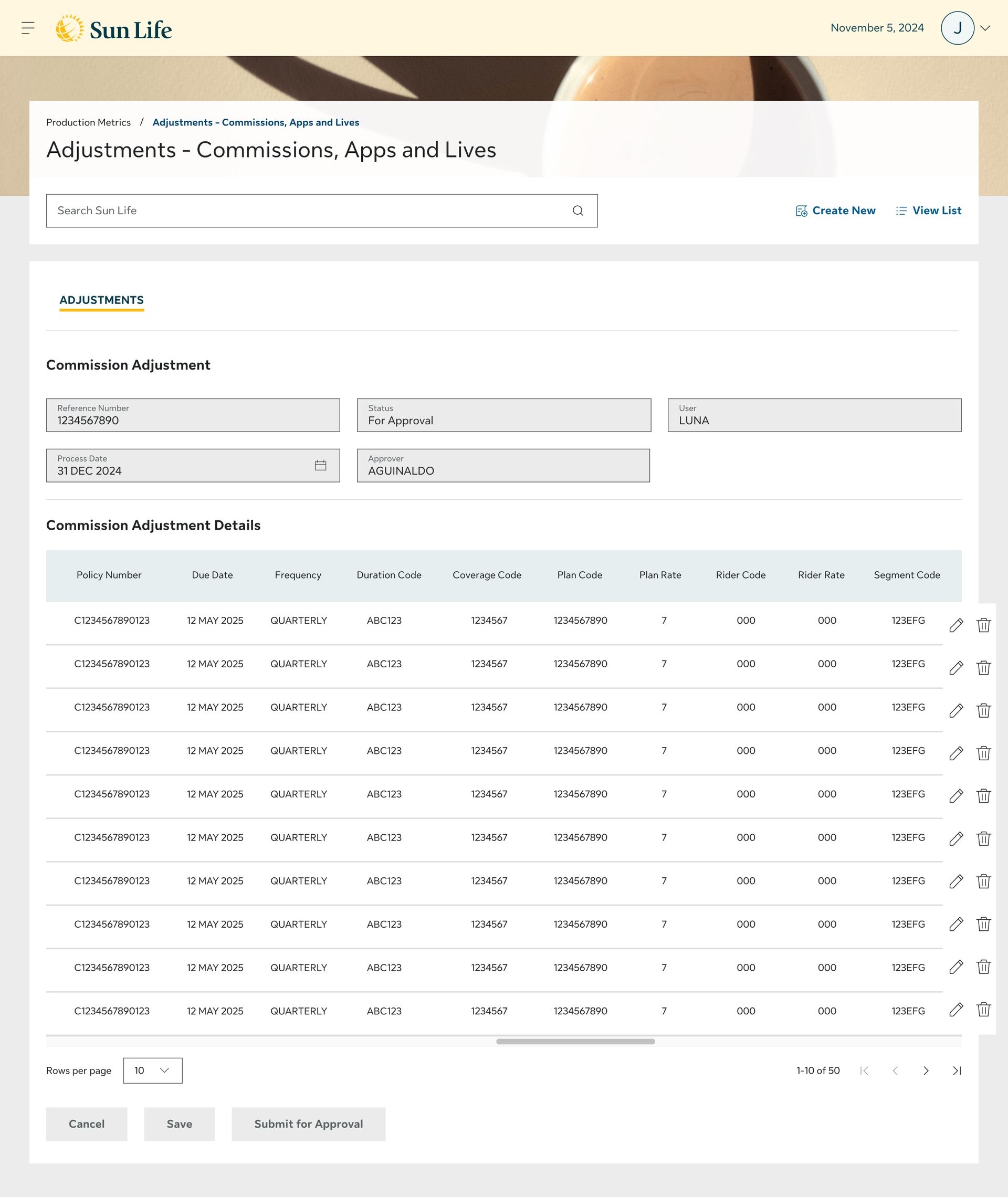Click the November 5, 2024 date text
This screenshot has width=1008, height=1197.
877,28
